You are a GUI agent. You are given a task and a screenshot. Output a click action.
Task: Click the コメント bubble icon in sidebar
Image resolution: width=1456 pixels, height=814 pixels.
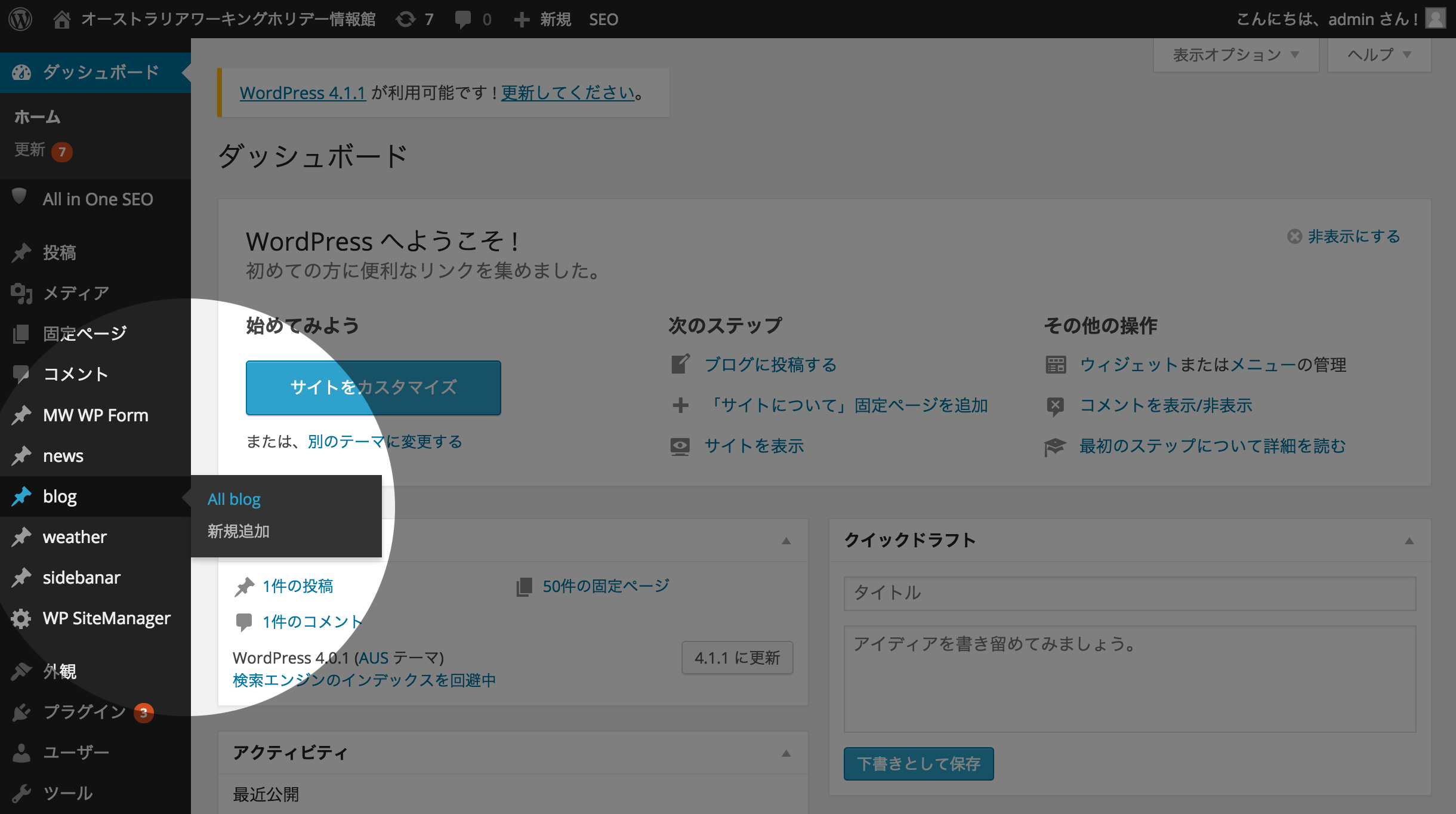21,374
